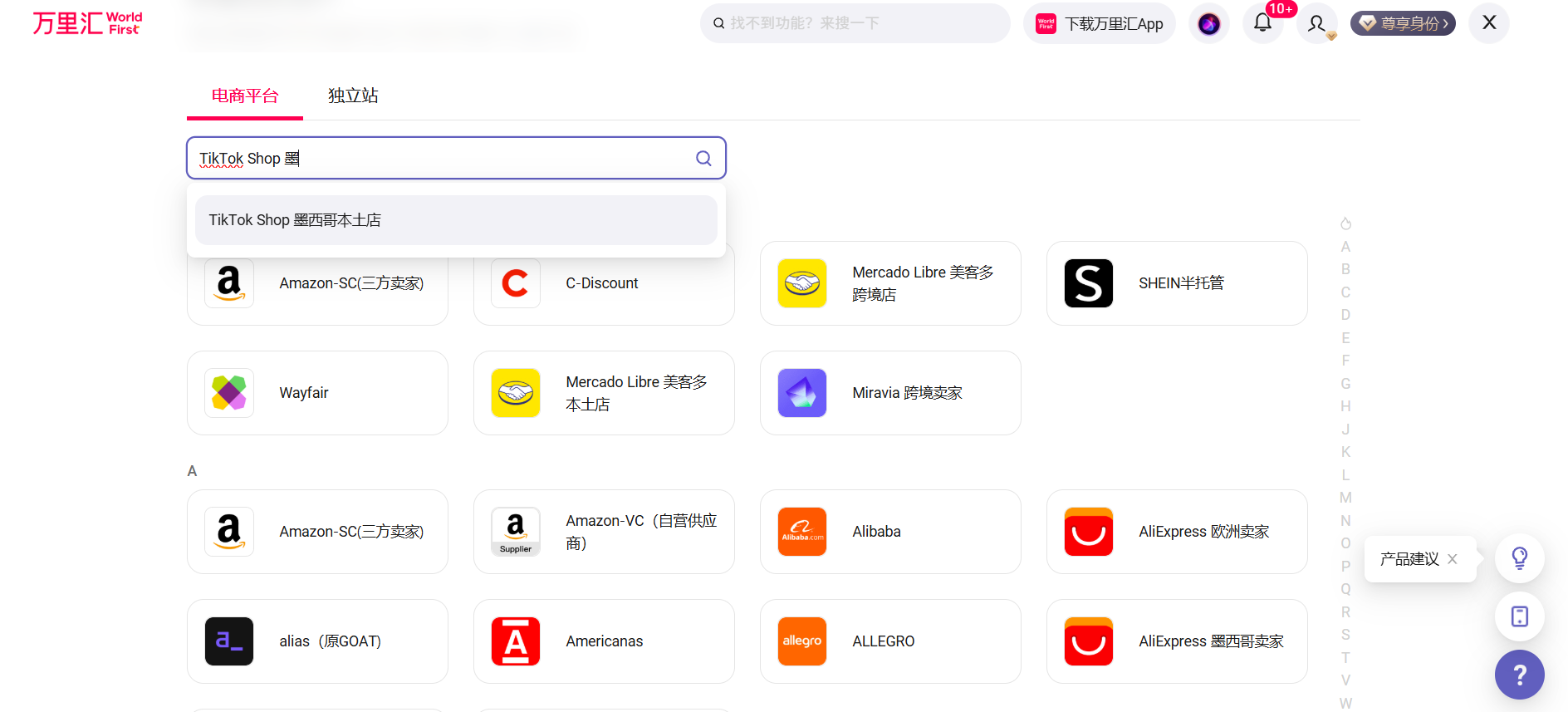Screen dimensions: 1568x712
Task: Click the purple round avatar icon
Action: tap(1209, 23)
